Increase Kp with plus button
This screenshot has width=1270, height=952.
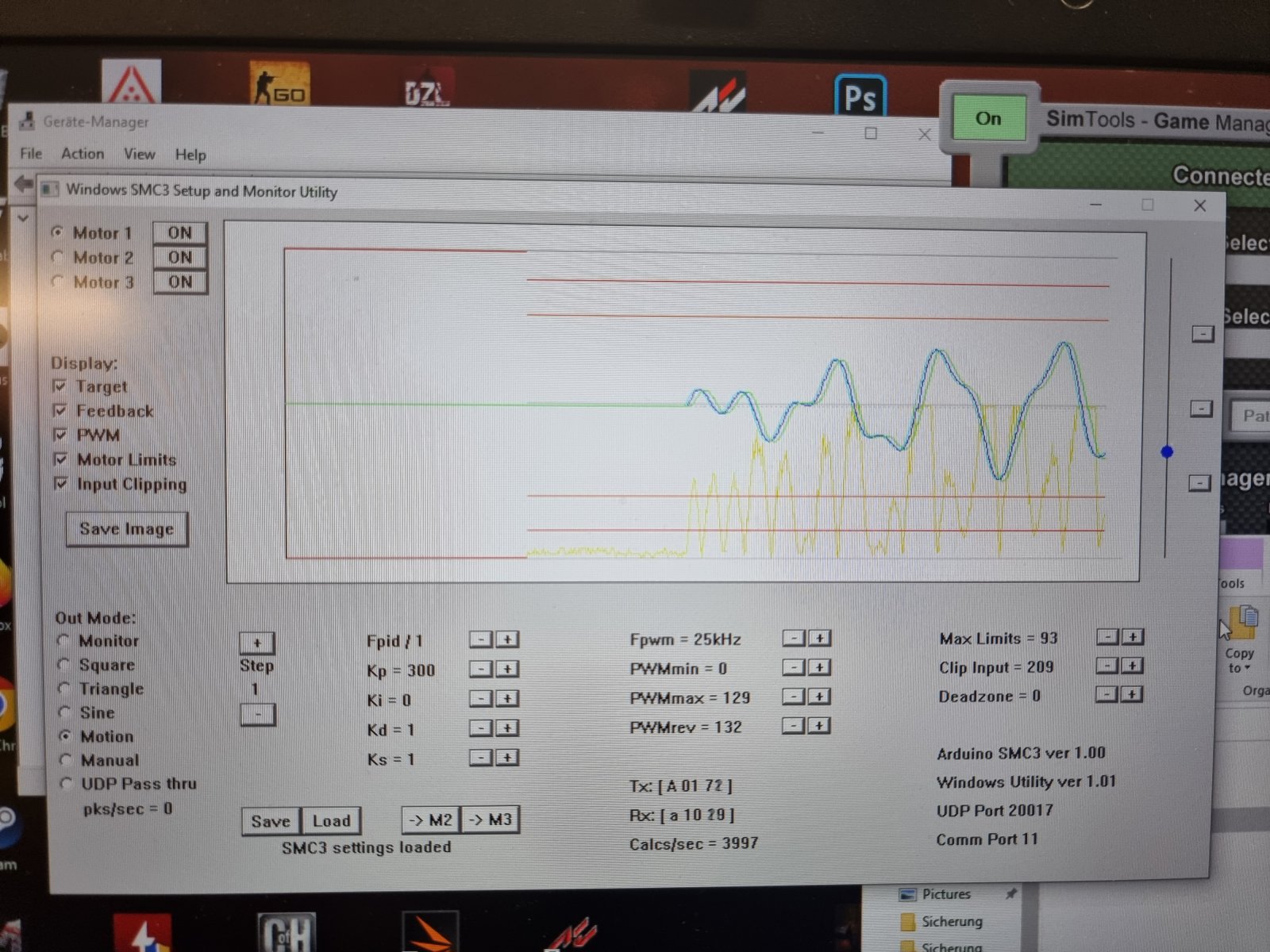tap(507, 670)
